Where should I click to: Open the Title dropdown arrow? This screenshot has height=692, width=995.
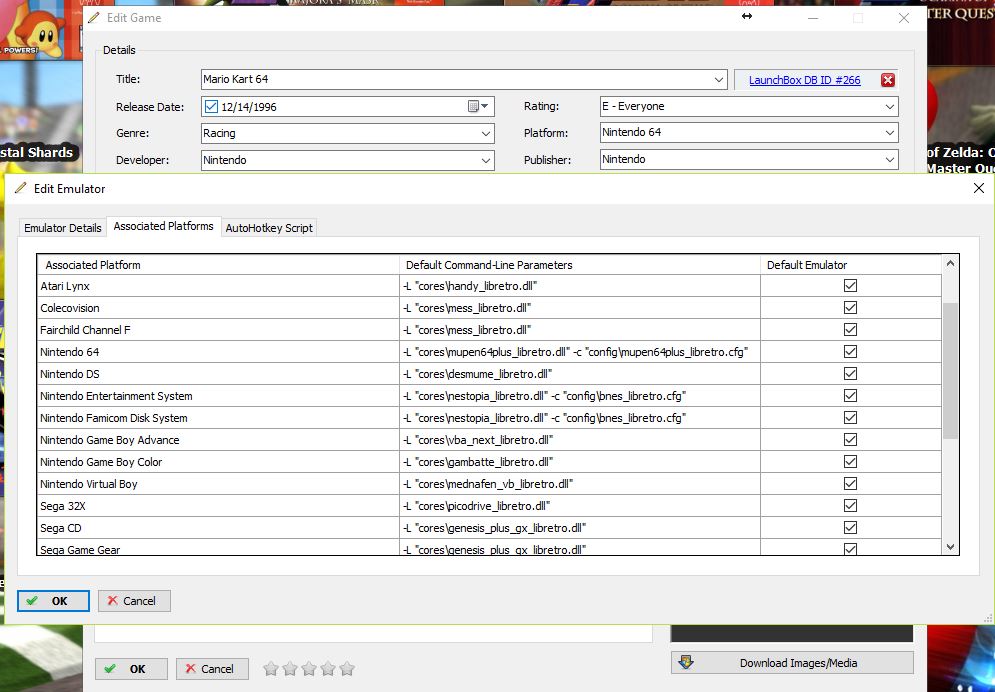click(718, 80)
